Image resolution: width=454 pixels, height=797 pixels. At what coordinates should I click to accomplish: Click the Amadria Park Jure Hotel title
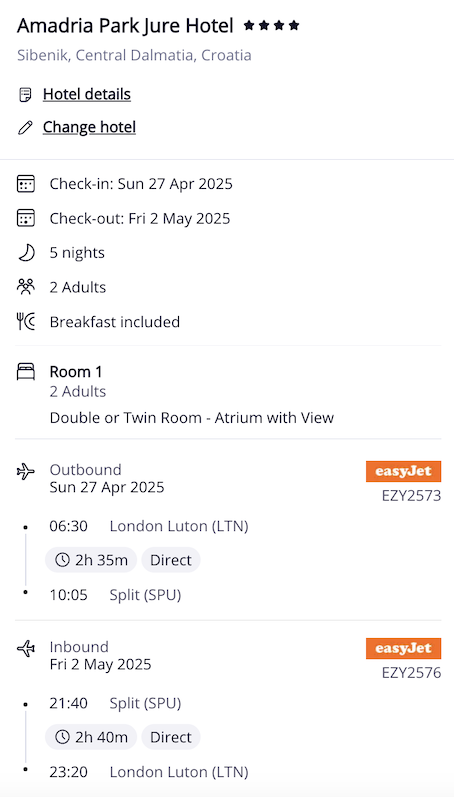pos(125,26)
